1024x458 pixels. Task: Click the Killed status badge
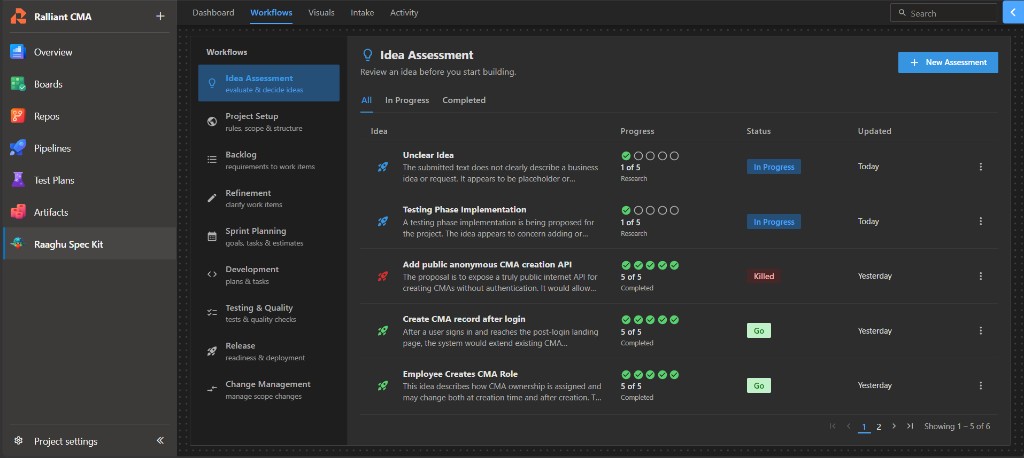pyautogui.click(x=763, y=276)
